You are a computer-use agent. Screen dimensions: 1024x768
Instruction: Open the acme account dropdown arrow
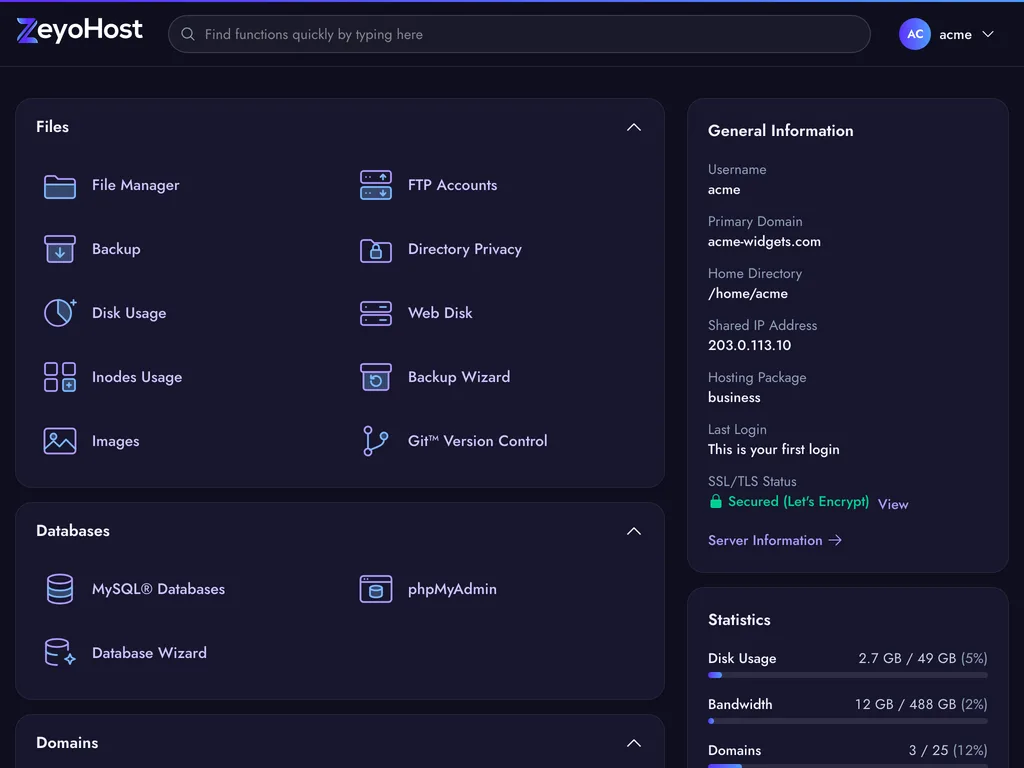click(988, 34)
